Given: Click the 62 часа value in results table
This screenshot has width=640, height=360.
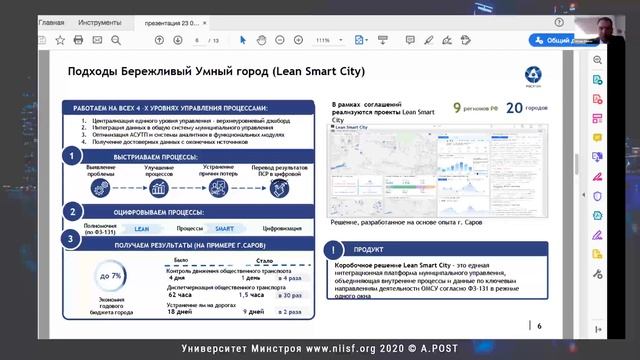Looking at the screenshot, I should pos(180,295).
